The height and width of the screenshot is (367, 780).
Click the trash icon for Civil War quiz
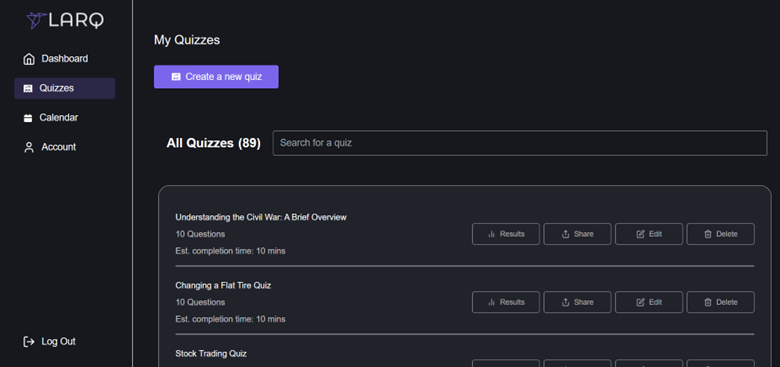(708, 234)
